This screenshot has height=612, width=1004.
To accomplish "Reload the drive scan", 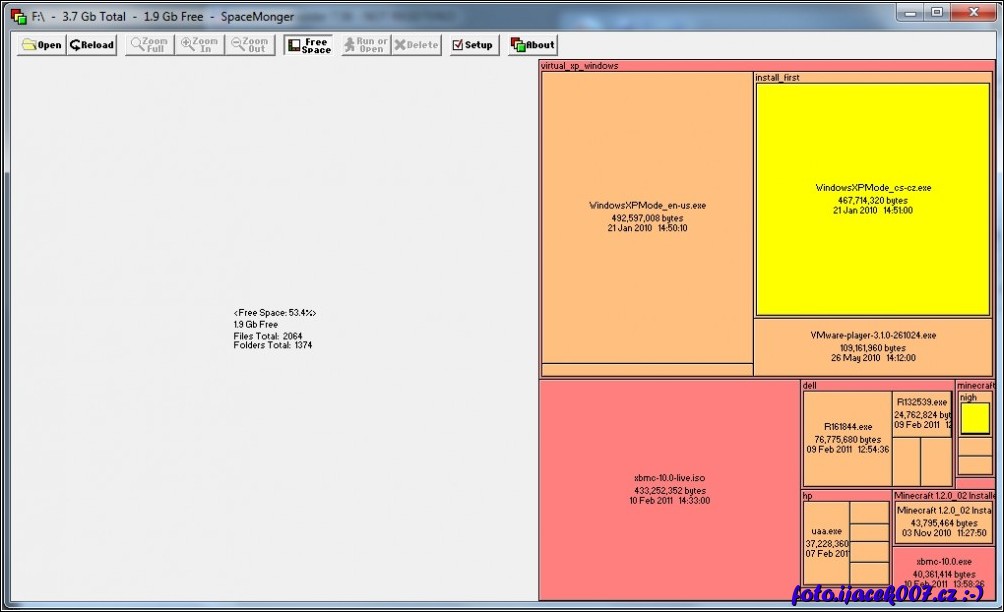I will click(x=92, y=45).
